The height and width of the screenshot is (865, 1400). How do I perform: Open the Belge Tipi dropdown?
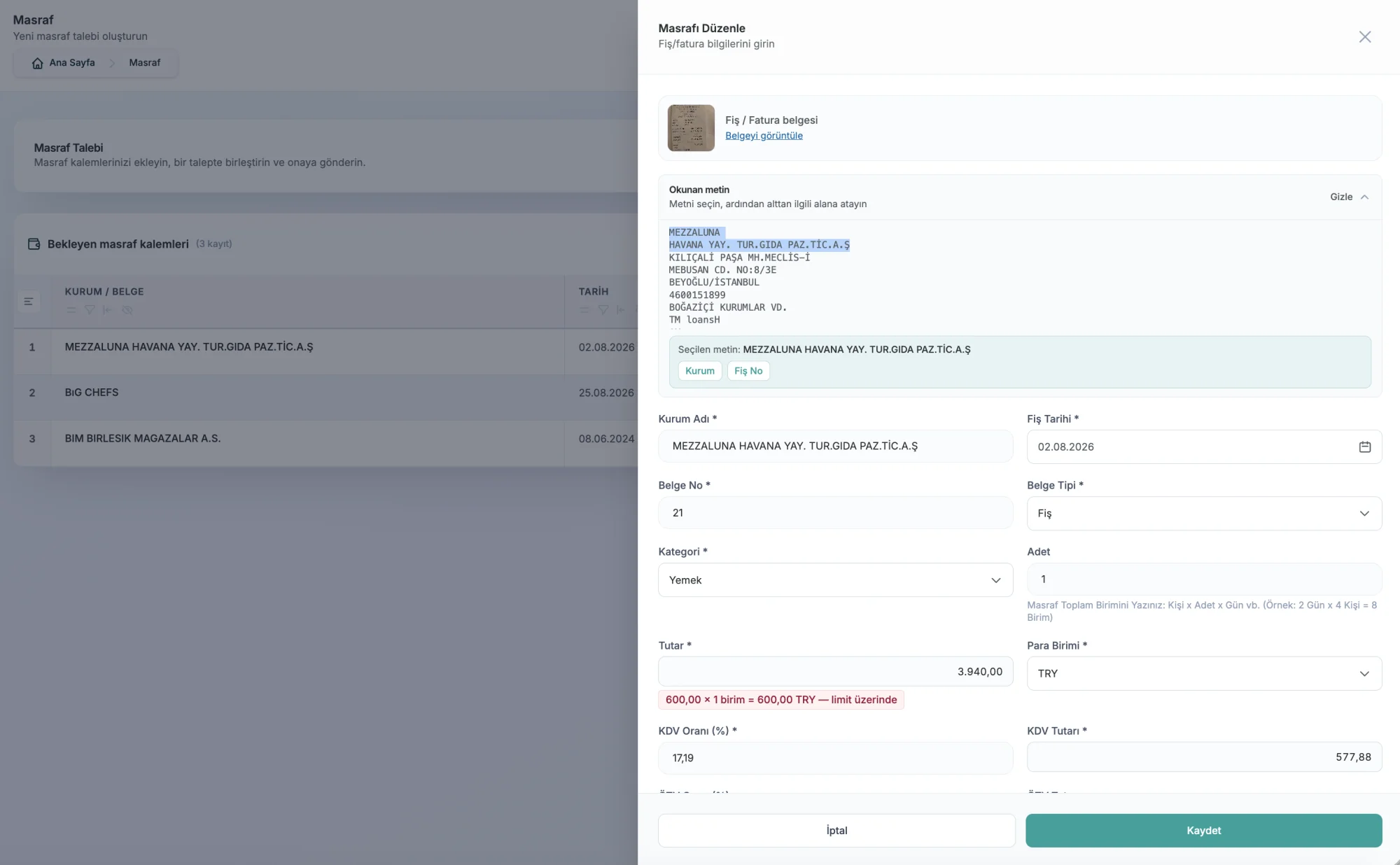[x=1204, y=513]
